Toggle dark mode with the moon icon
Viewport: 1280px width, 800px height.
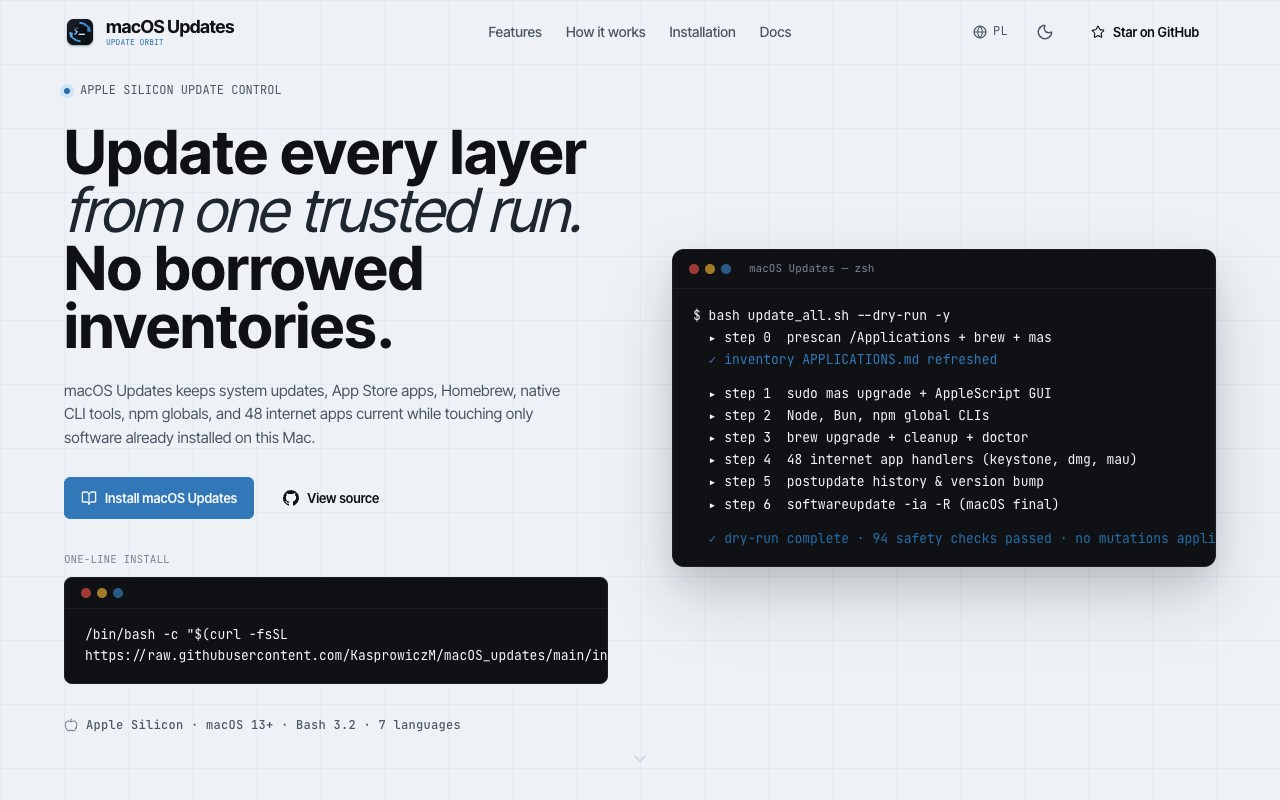pyautogui.click(x=1045, y=32)
